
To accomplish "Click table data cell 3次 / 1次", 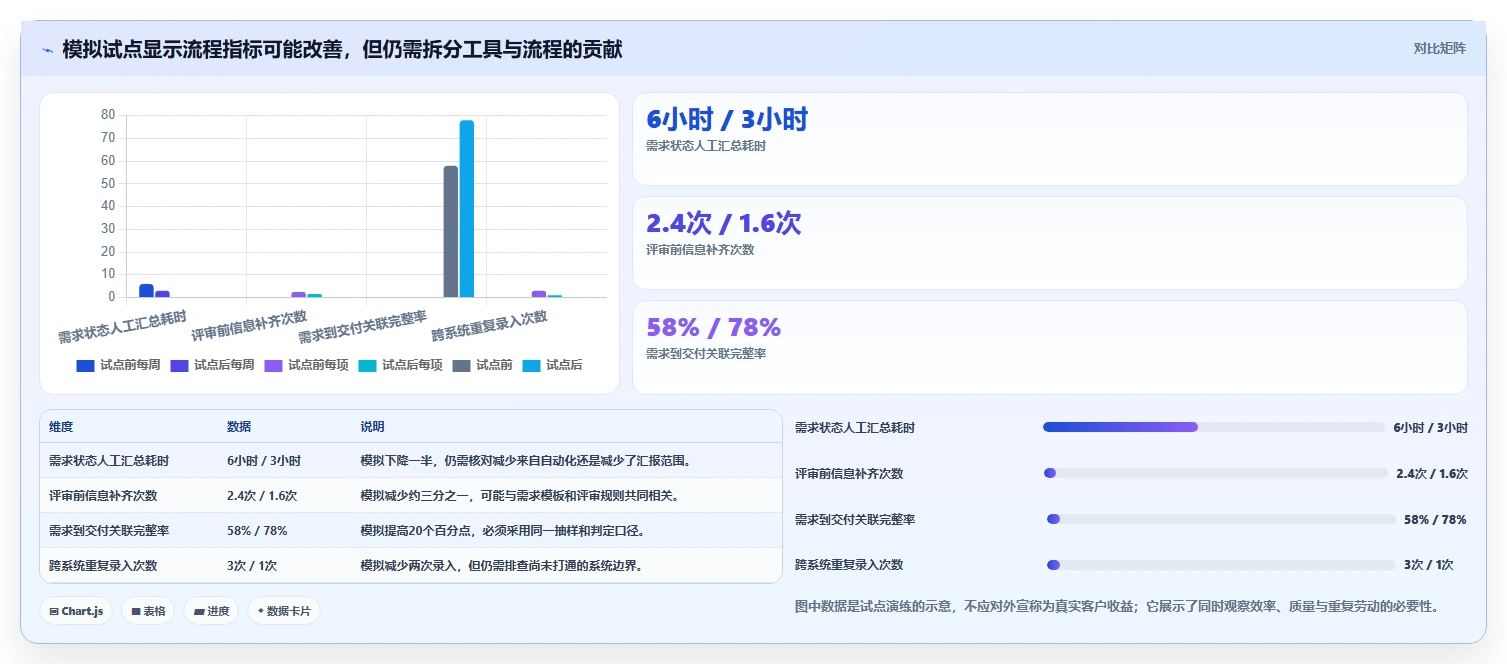I will coord(252,566).
